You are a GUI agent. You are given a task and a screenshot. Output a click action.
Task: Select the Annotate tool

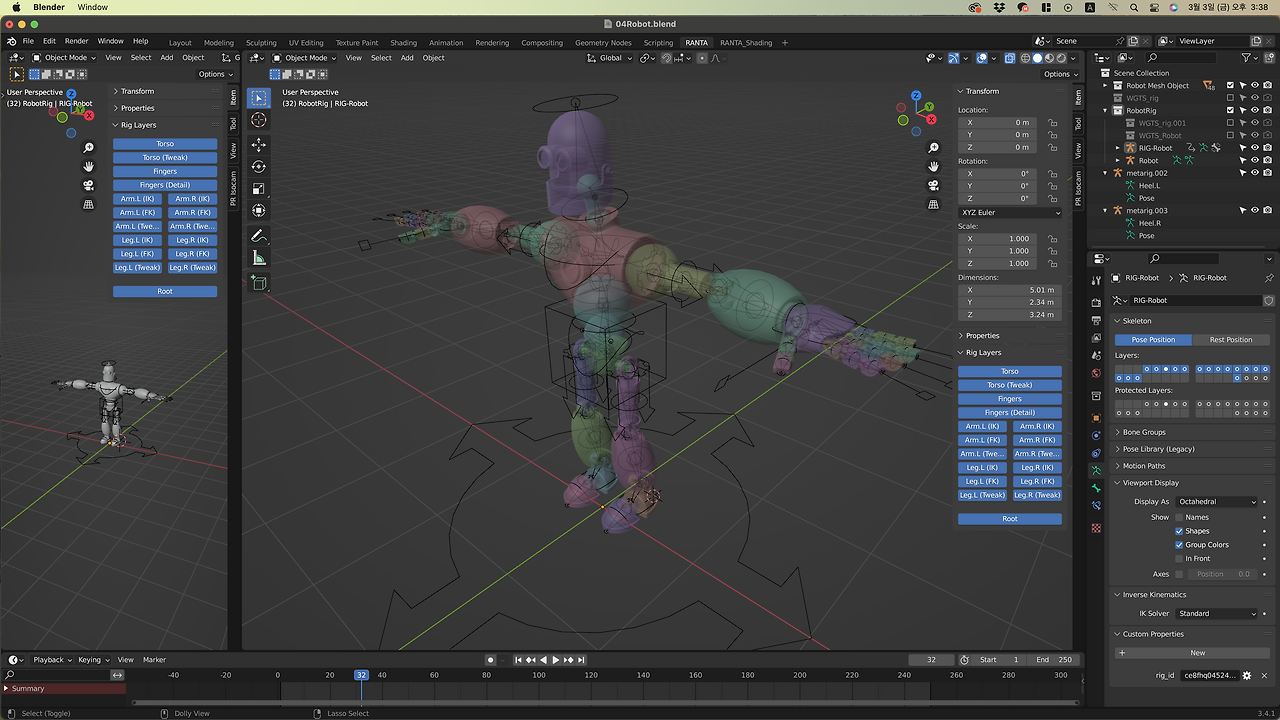tap(259, 236)
